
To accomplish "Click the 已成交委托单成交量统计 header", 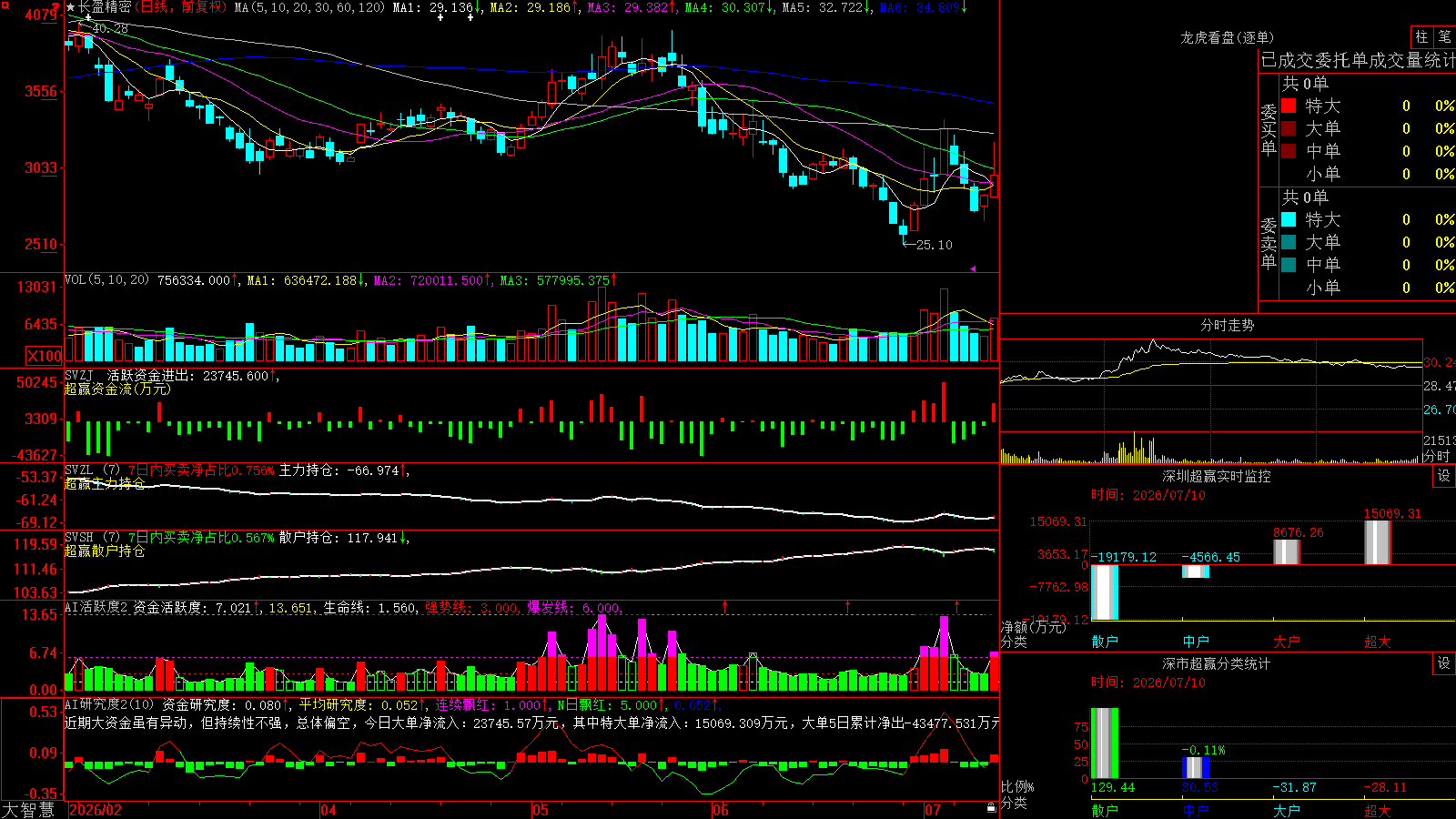I will pos(1358,60).
